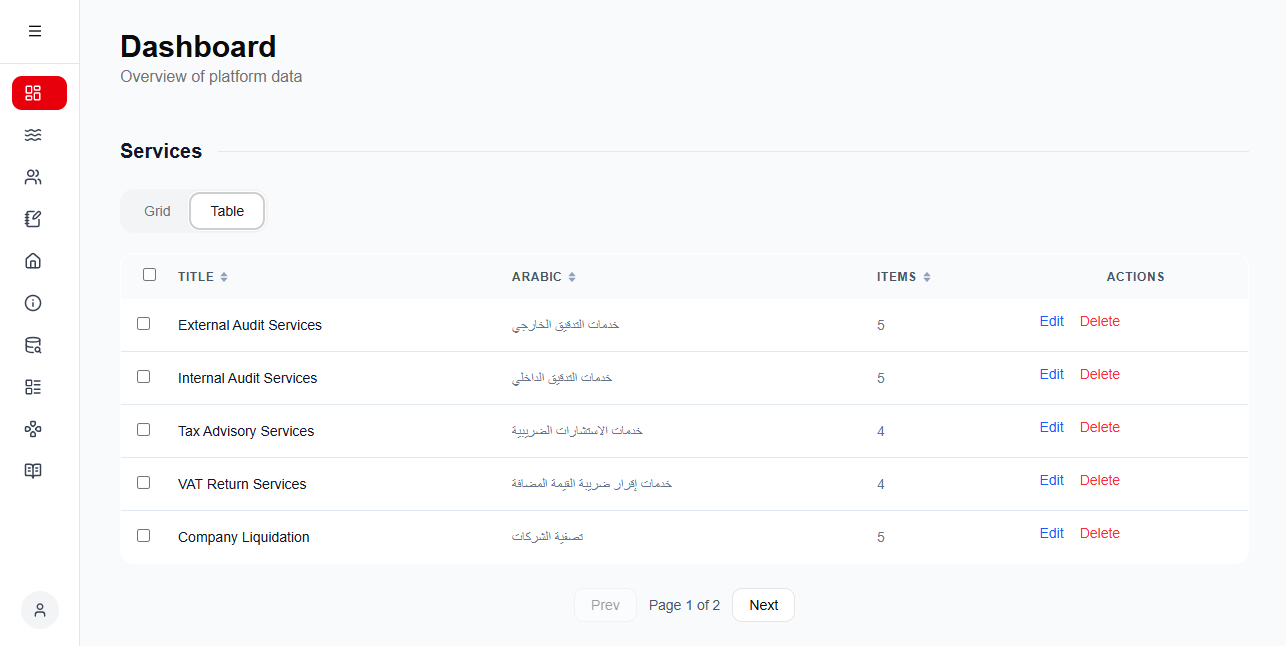The image size is (1286, 646).
Task: Click the Arabic name of Internal Audit Services
Action: pyautogui.click(x=562, y=378)
